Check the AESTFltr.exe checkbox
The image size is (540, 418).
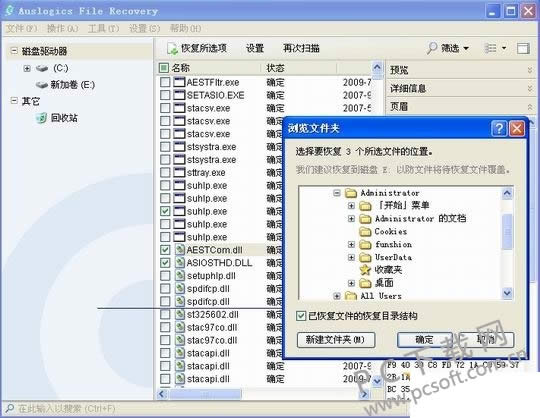(x=165, y=82)
